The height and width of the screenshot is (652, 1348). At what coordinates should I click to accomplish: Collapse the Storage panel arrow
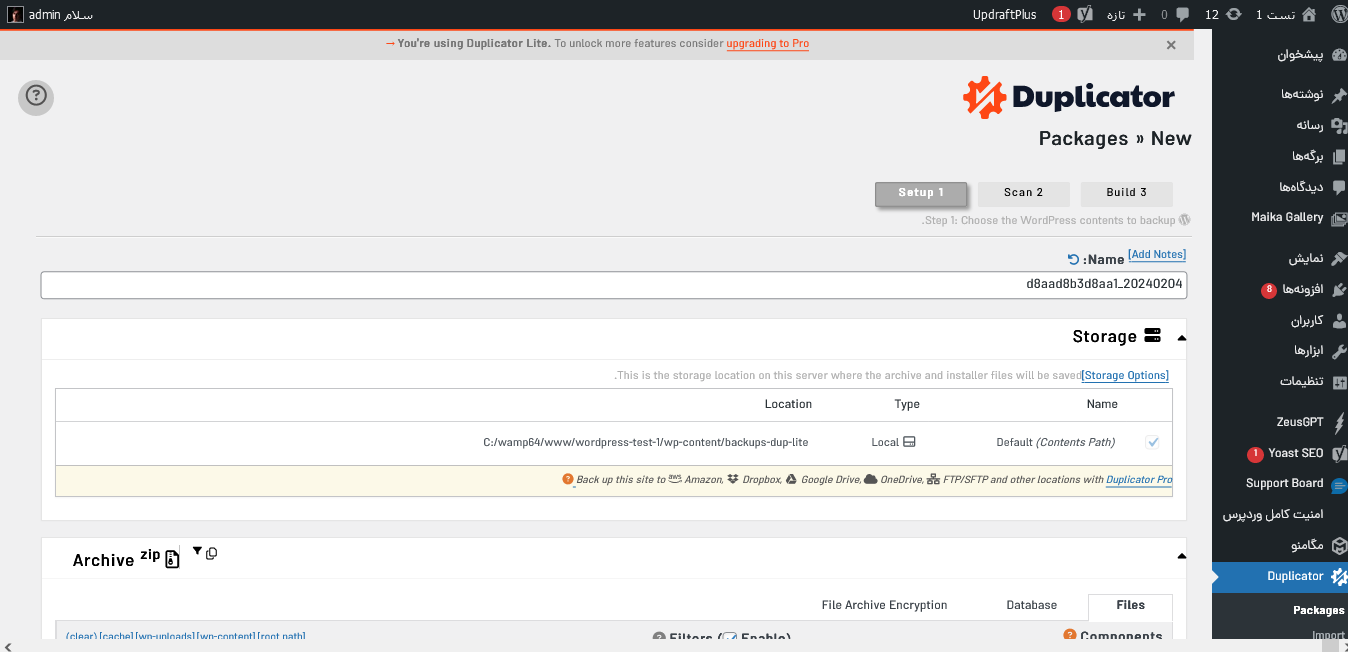[1181, 338]
